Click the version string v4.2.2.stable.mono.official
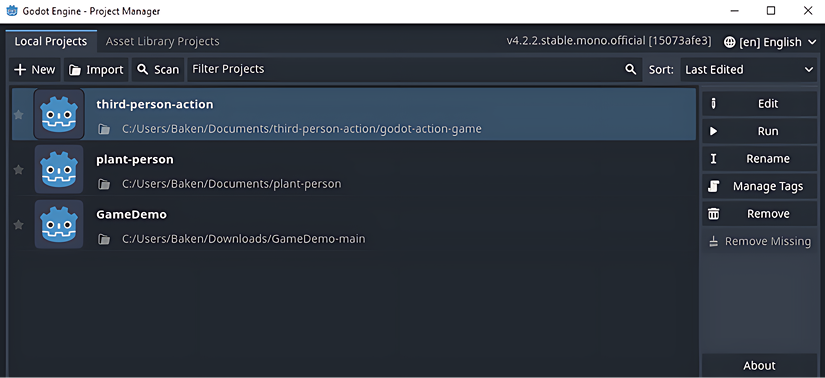Image resolution: width=825 pixels, height=378 pixels. pos(609,41)
